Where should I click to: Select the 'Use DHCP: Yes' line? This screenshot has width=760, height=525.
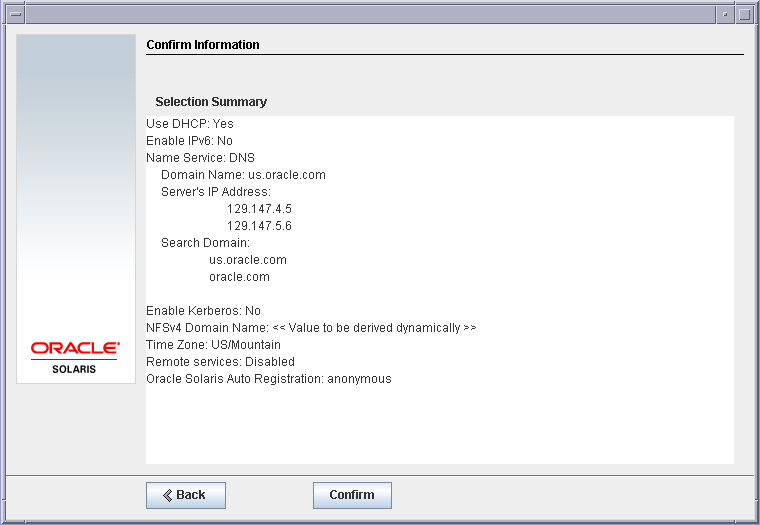point(190,124)
